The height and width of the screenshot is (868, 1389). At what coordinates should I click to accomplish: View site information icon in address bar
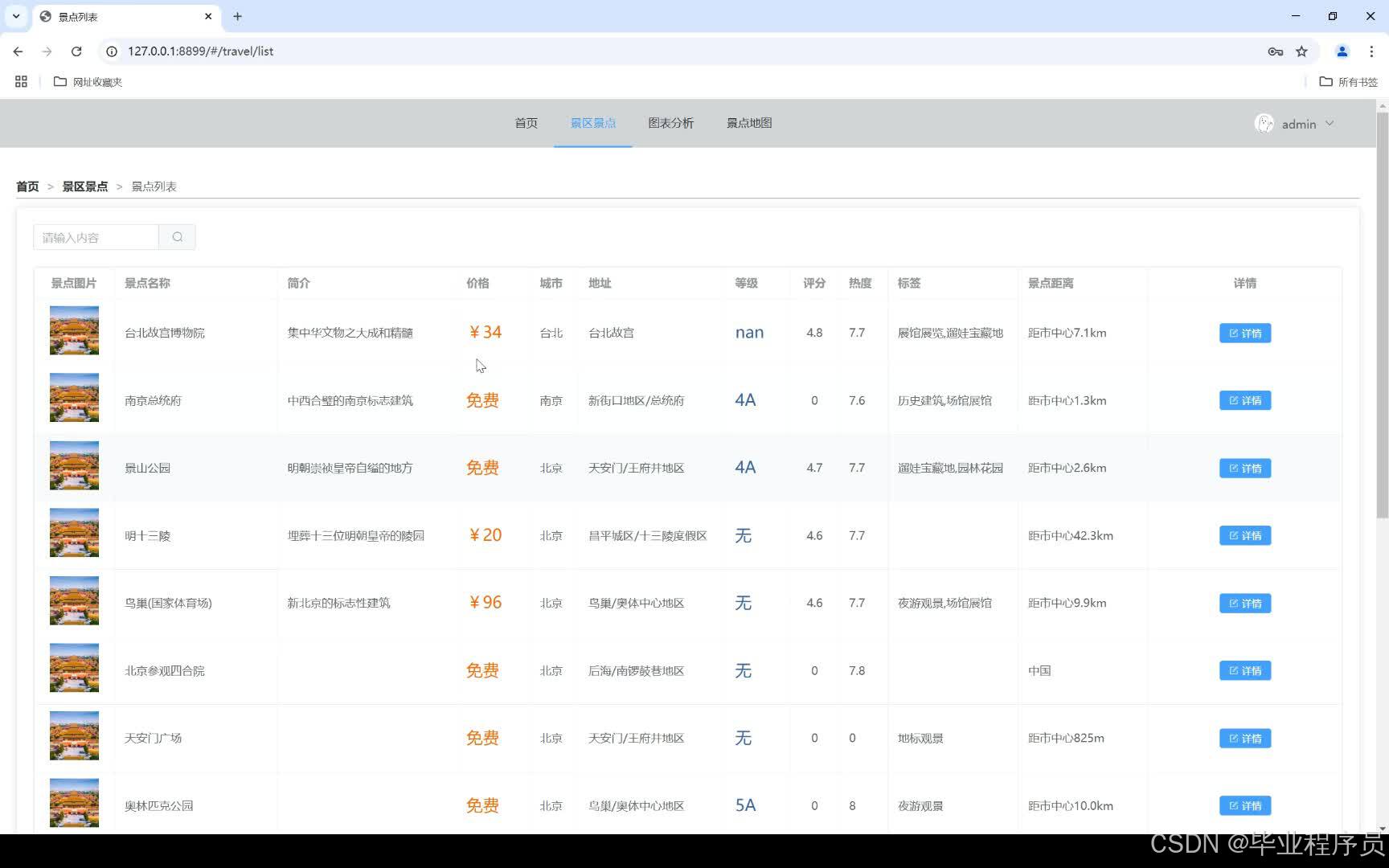coord(112,51)
